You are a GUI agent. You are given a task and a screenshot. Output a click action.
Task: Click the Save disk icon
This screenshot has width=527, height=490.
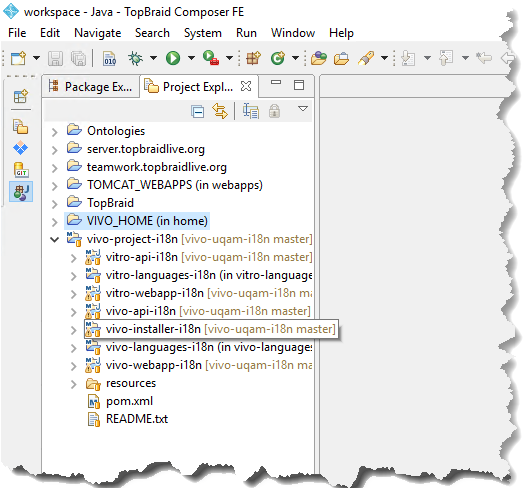pyautogui.click(x=55, y=58)
